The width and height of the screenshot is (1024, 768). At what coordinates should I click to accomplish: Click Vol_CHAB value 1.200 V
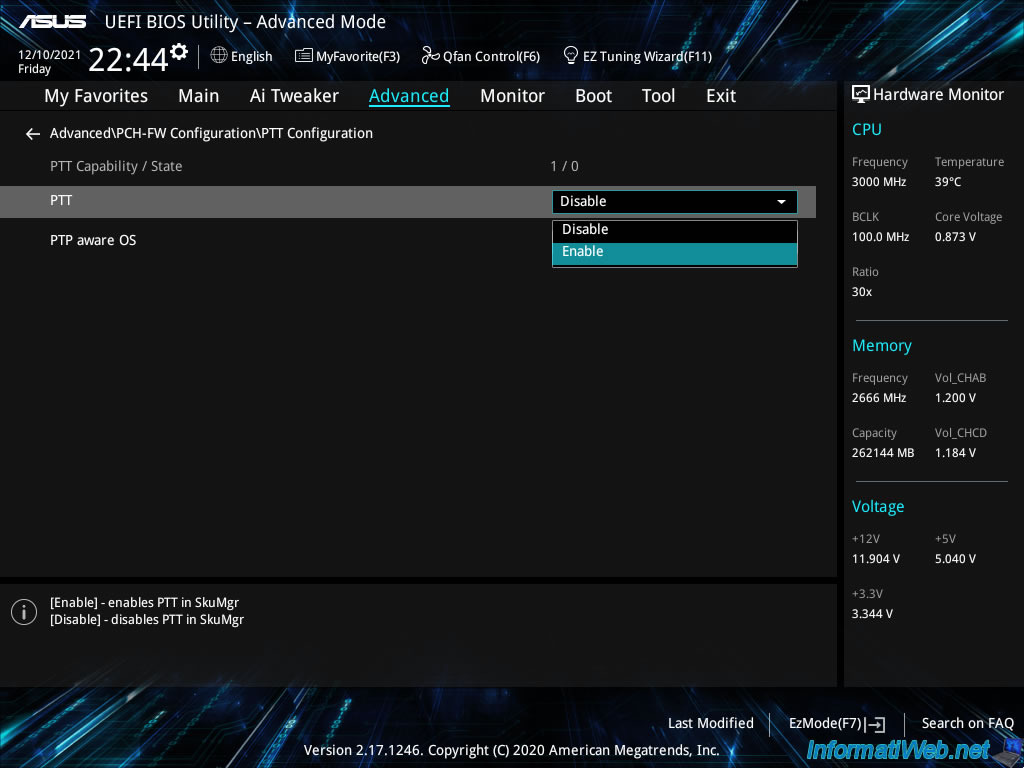[955, 398]
